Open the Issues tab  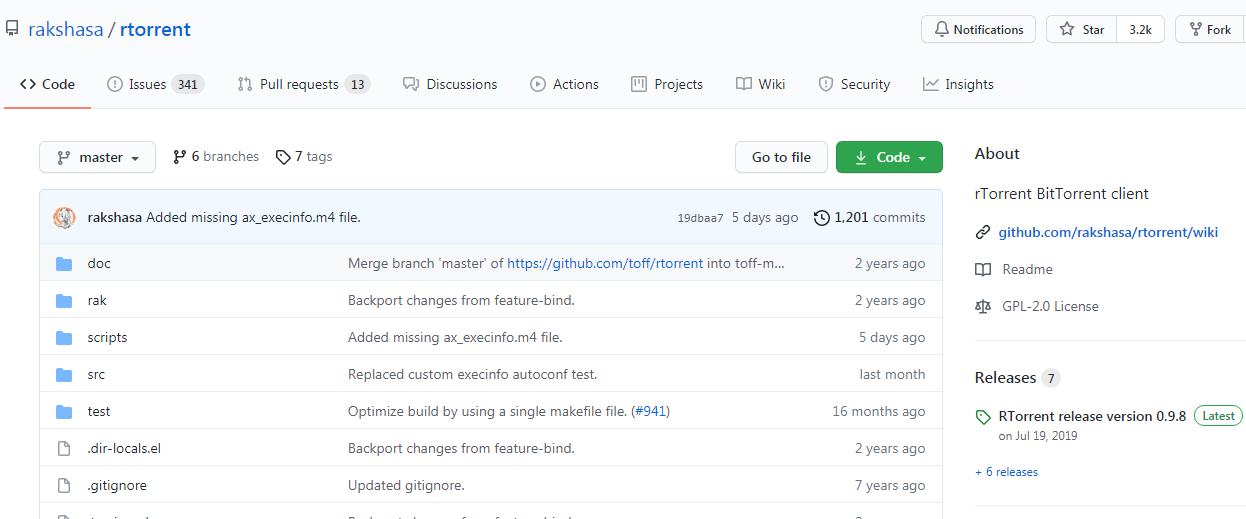[x=155, y=84]
